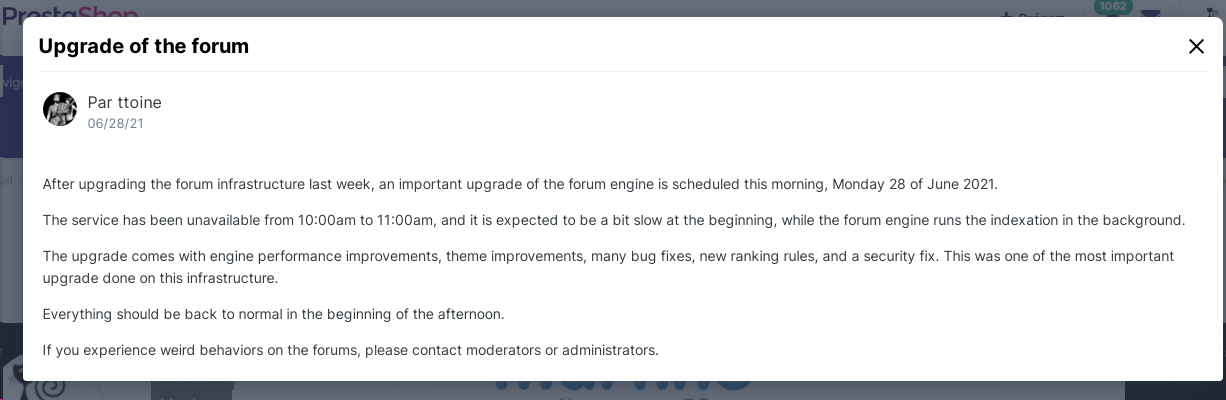
Task: Open ttoine's profile avatar picture
Action: pos(60,109)
